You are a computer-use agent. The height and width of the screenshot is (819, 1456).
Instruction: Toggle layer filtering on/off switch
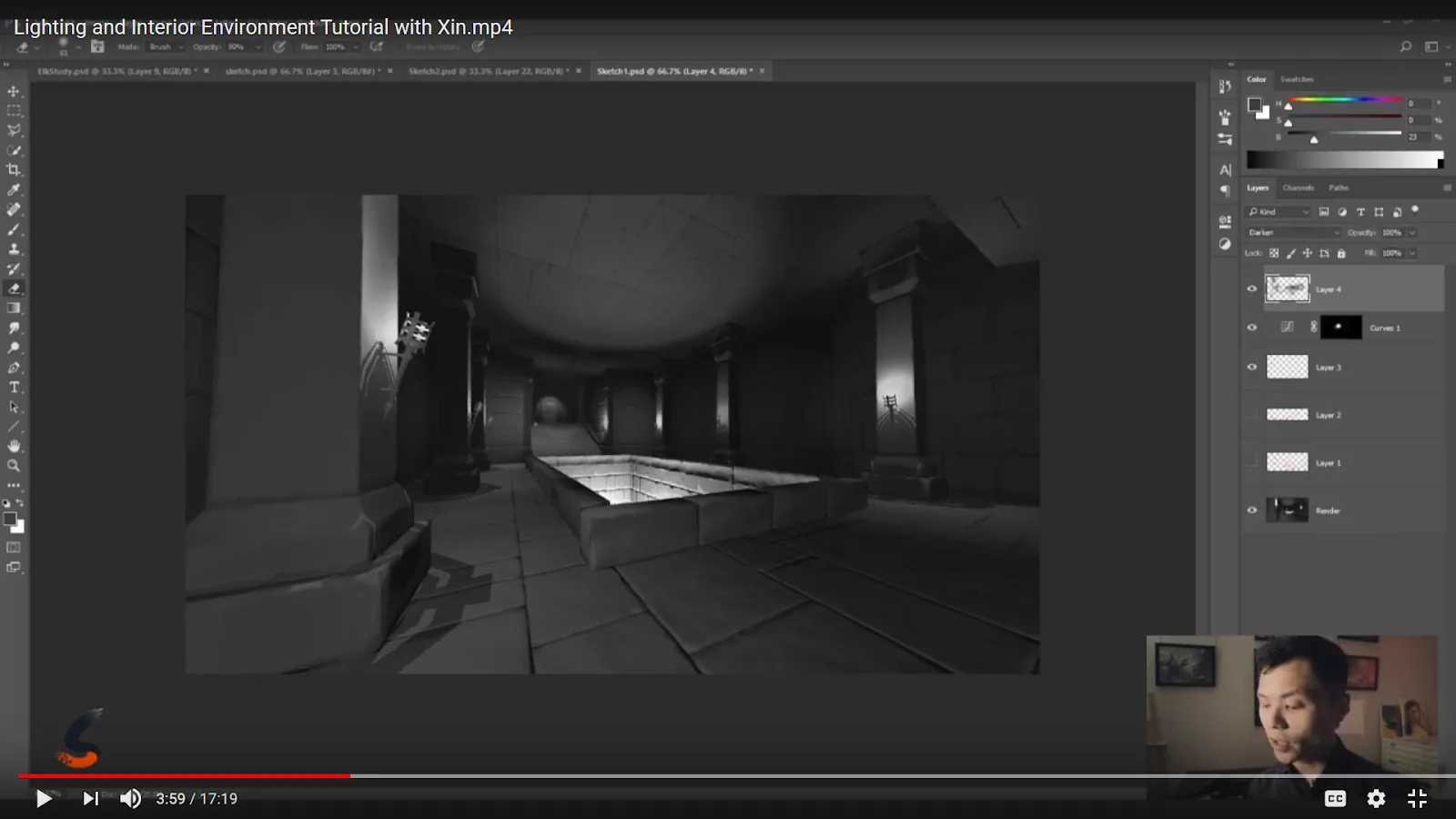(1415, 210)
